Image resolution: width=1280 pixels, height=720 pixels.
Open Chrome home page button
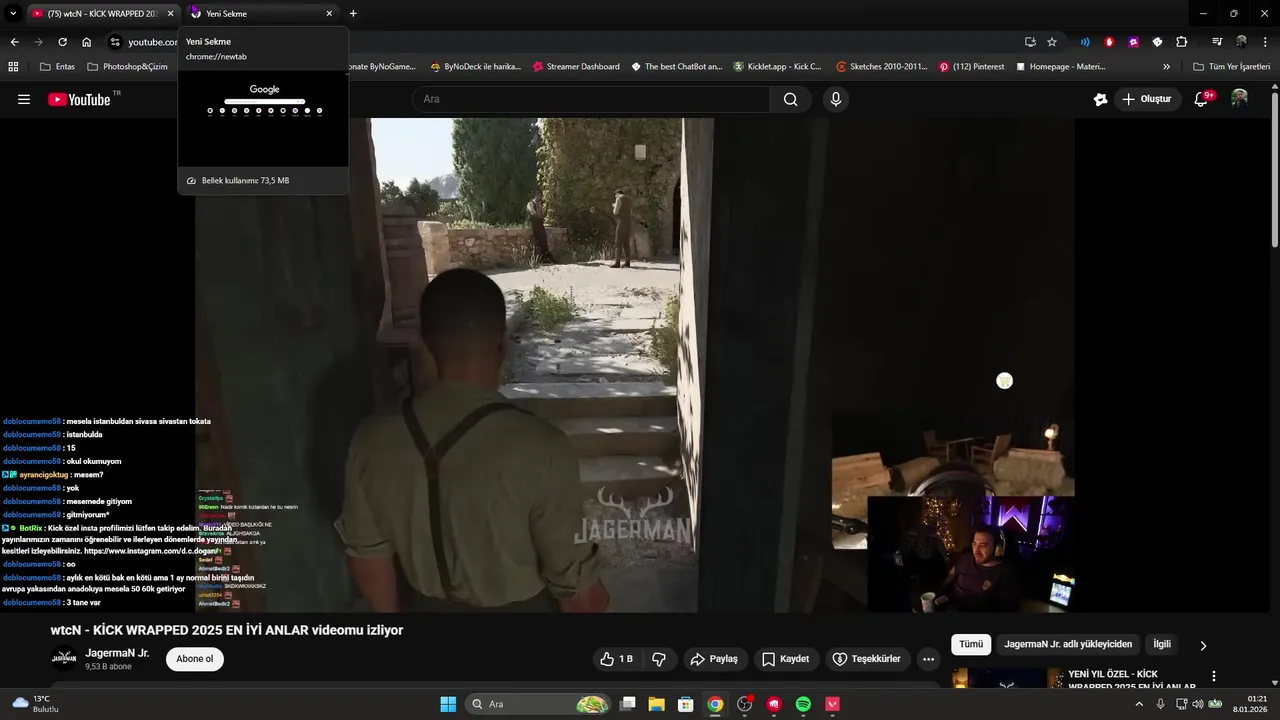pyautogui.click(x=86, y=42)
